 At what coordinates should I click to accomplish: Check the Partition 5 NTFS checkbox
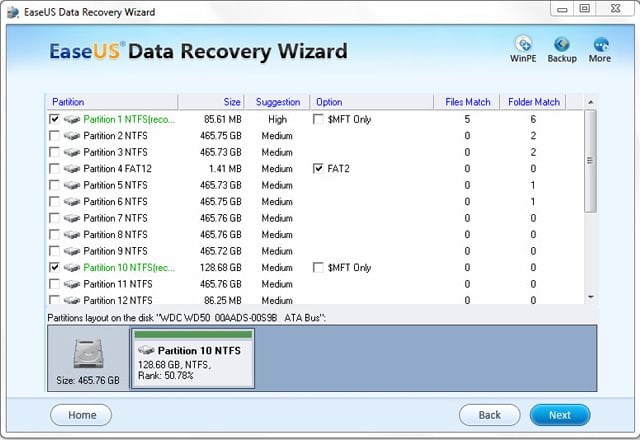54,185
